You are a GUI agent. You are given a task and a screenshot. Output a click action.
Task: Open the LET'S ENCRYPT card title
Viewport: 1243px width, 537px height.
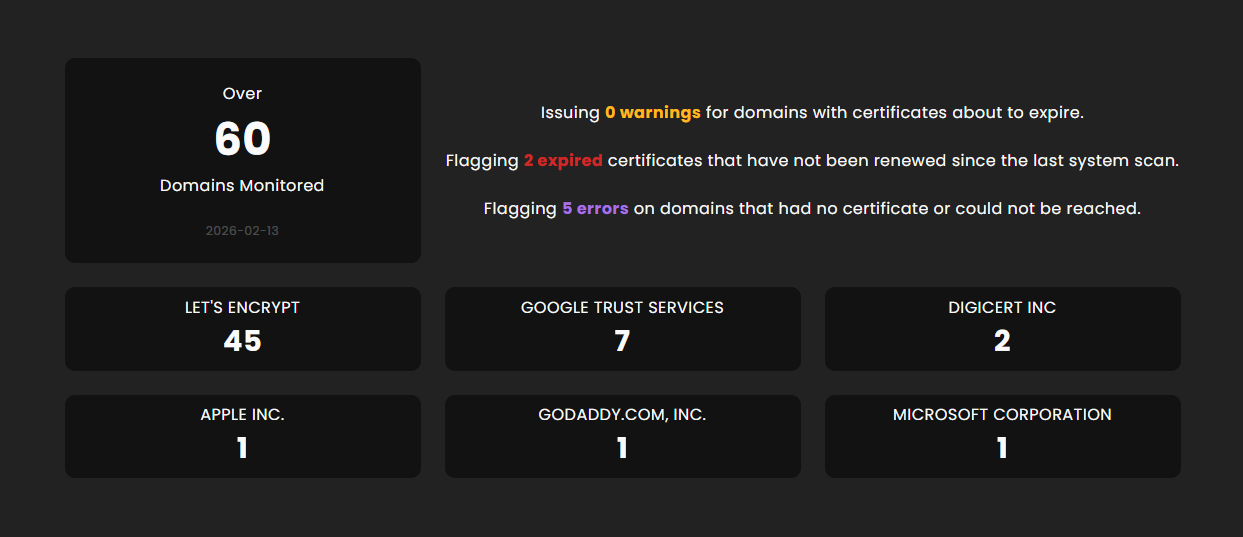coord(242,308)
